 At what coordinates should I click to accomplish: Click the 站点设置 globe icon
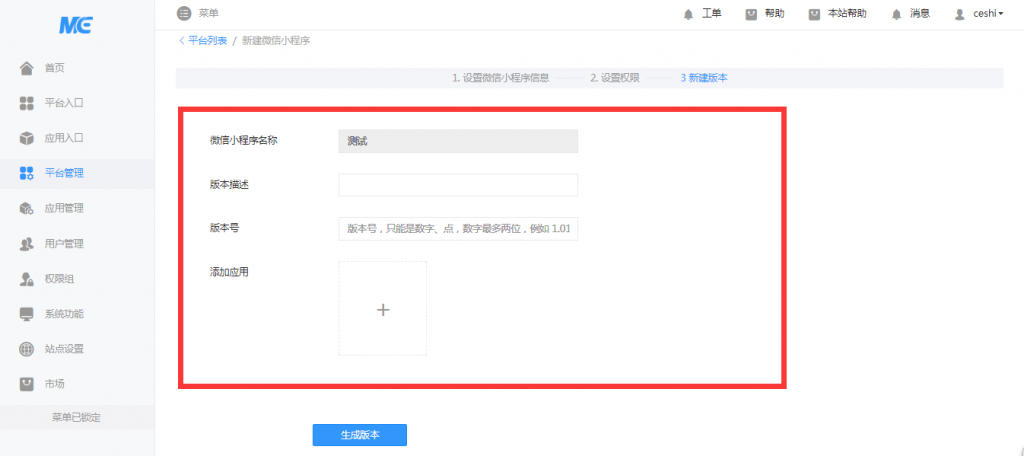pyautogui.click(x=27, y=349)
